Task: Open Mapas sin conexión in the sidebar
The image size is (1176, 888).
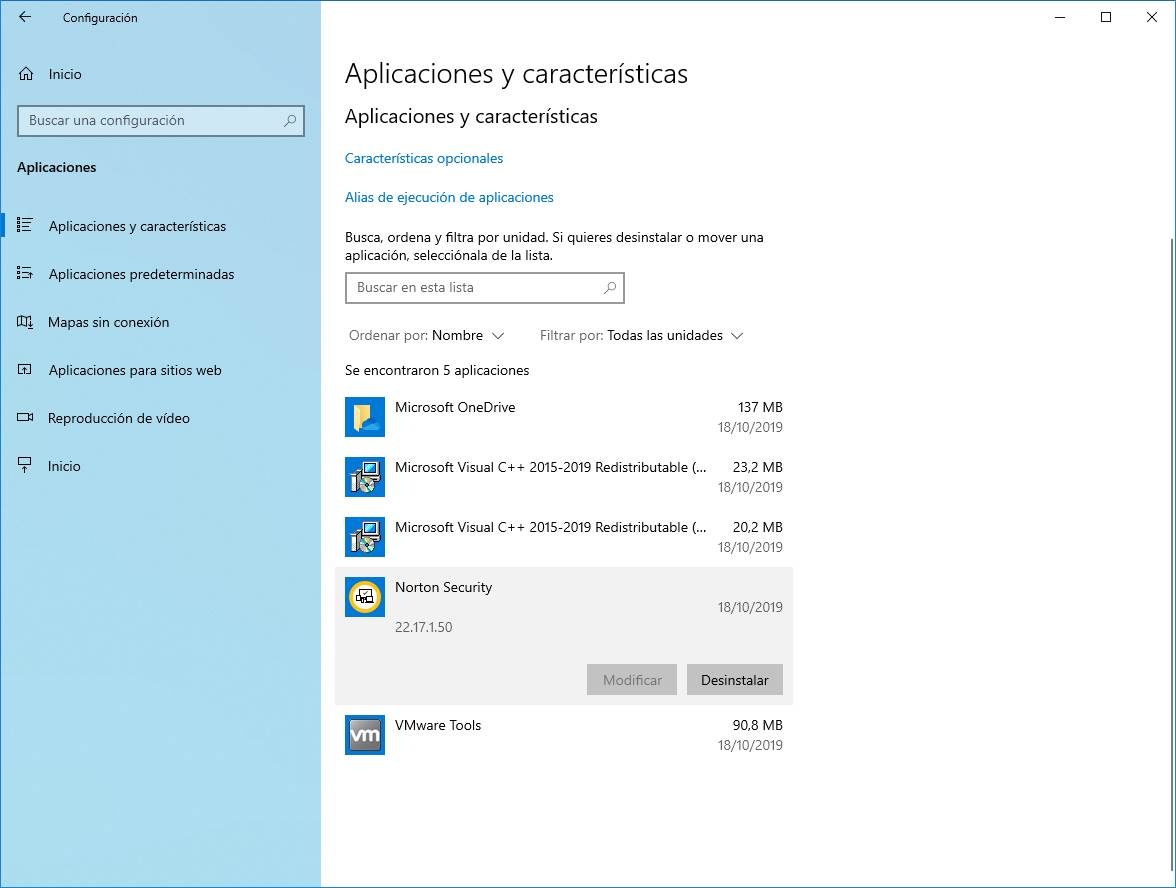Action: click(160, 322)
